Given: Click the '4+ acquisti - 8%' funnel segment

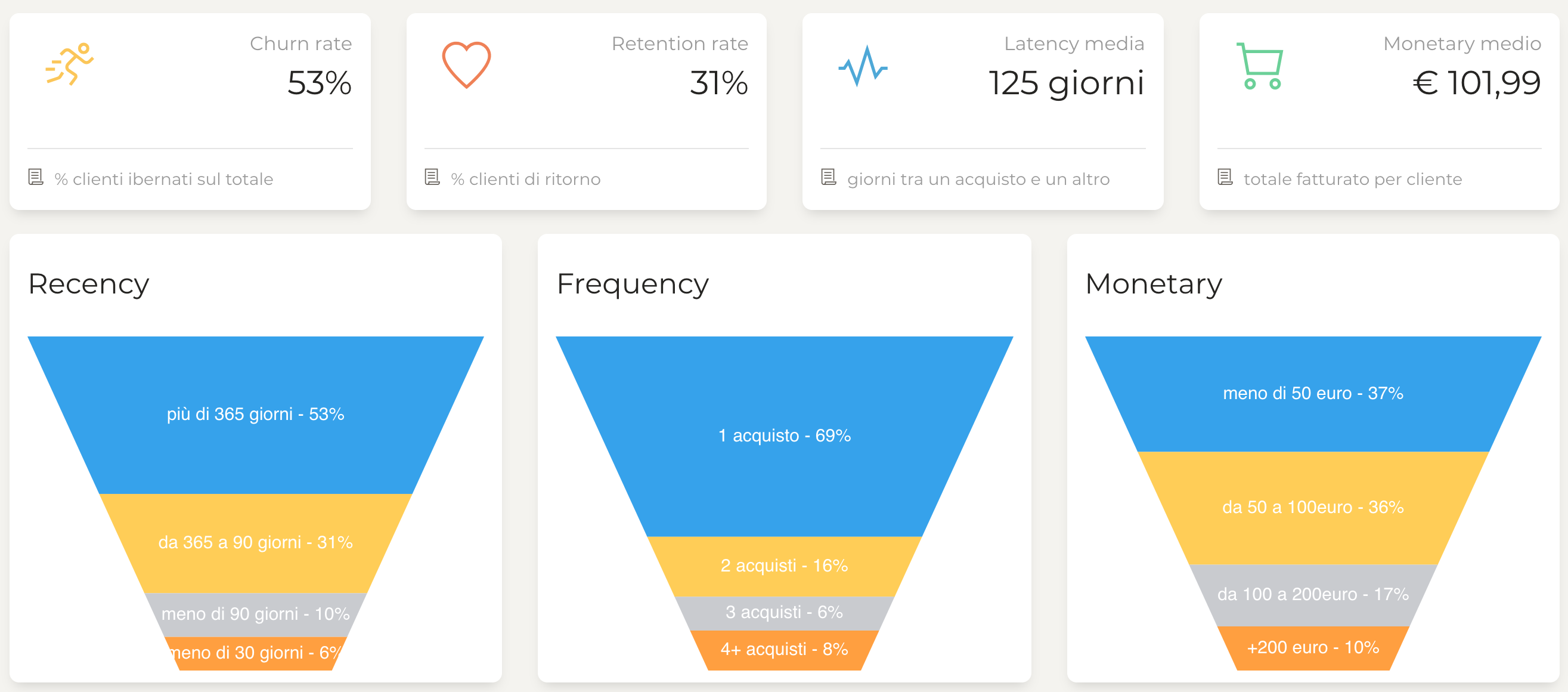Looking at the screenshot, I should [785, 650].
